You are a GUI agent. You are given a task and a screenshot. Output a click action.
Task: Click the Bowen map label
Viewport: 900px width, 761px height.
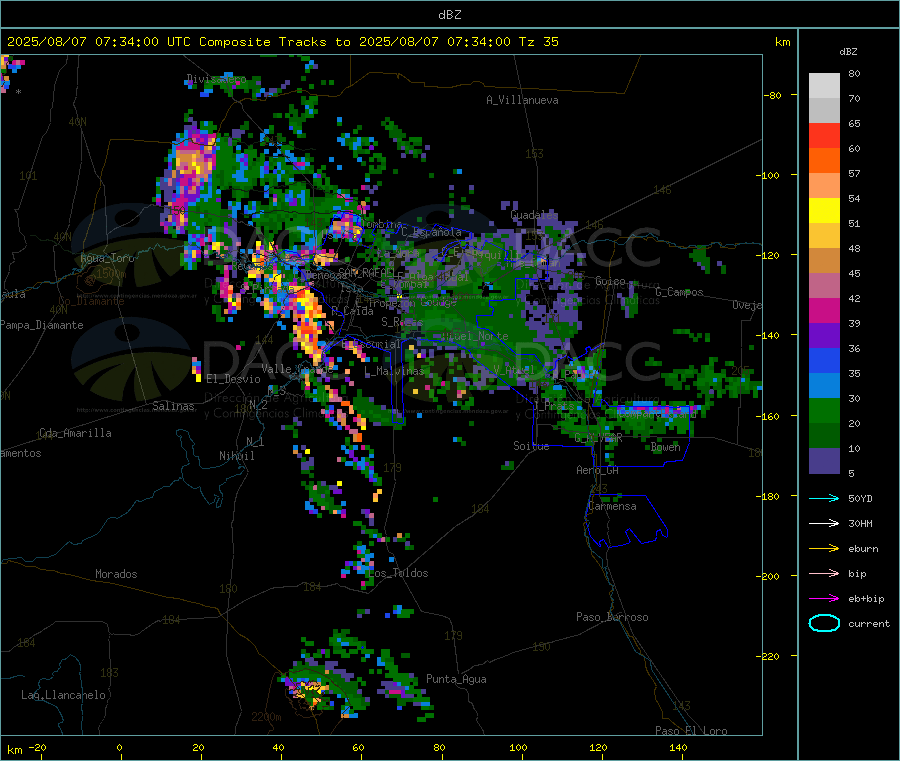coord(666,447)
